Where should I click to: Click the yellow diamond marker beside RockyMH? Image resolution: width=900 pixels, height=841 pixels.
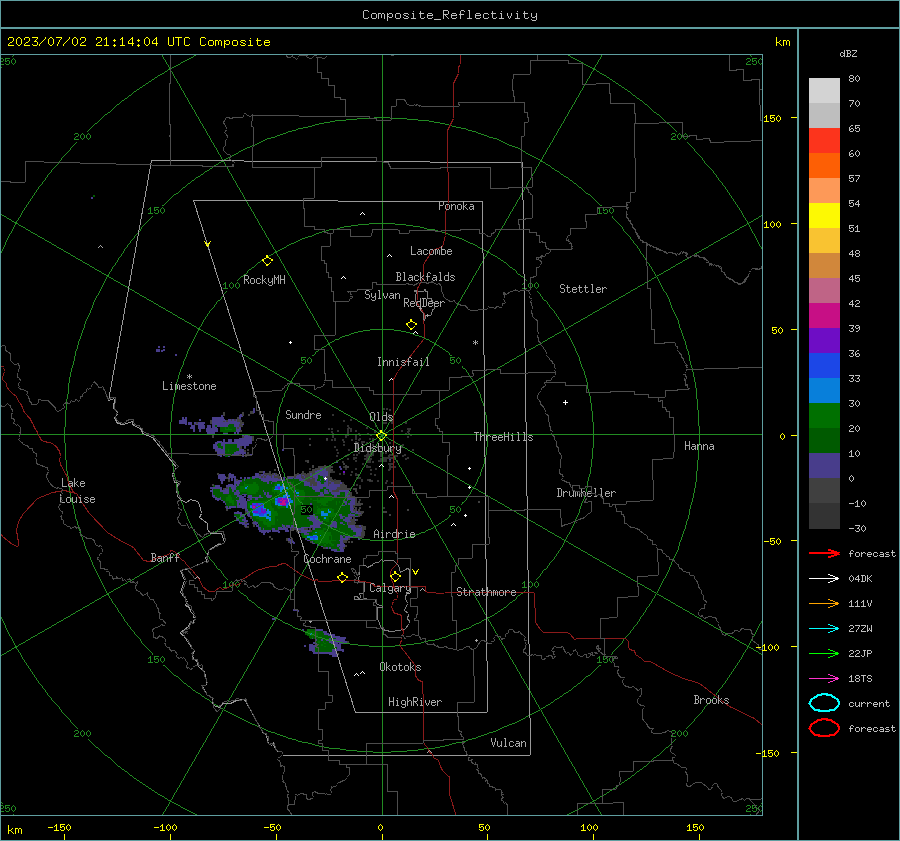point(267,261)
